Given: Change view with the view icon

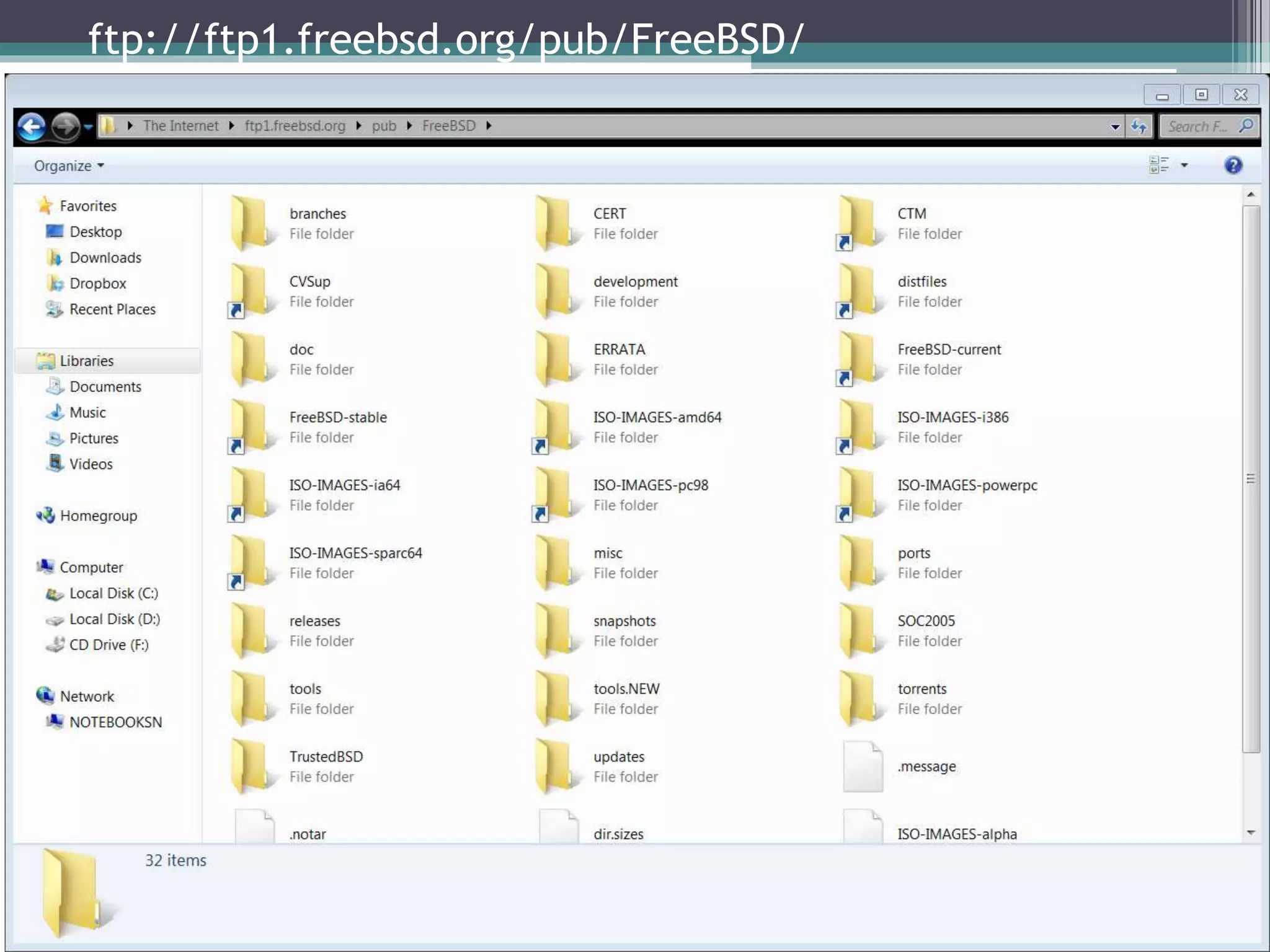Looking at the screenshot, I should click(x=1158, y=165).
